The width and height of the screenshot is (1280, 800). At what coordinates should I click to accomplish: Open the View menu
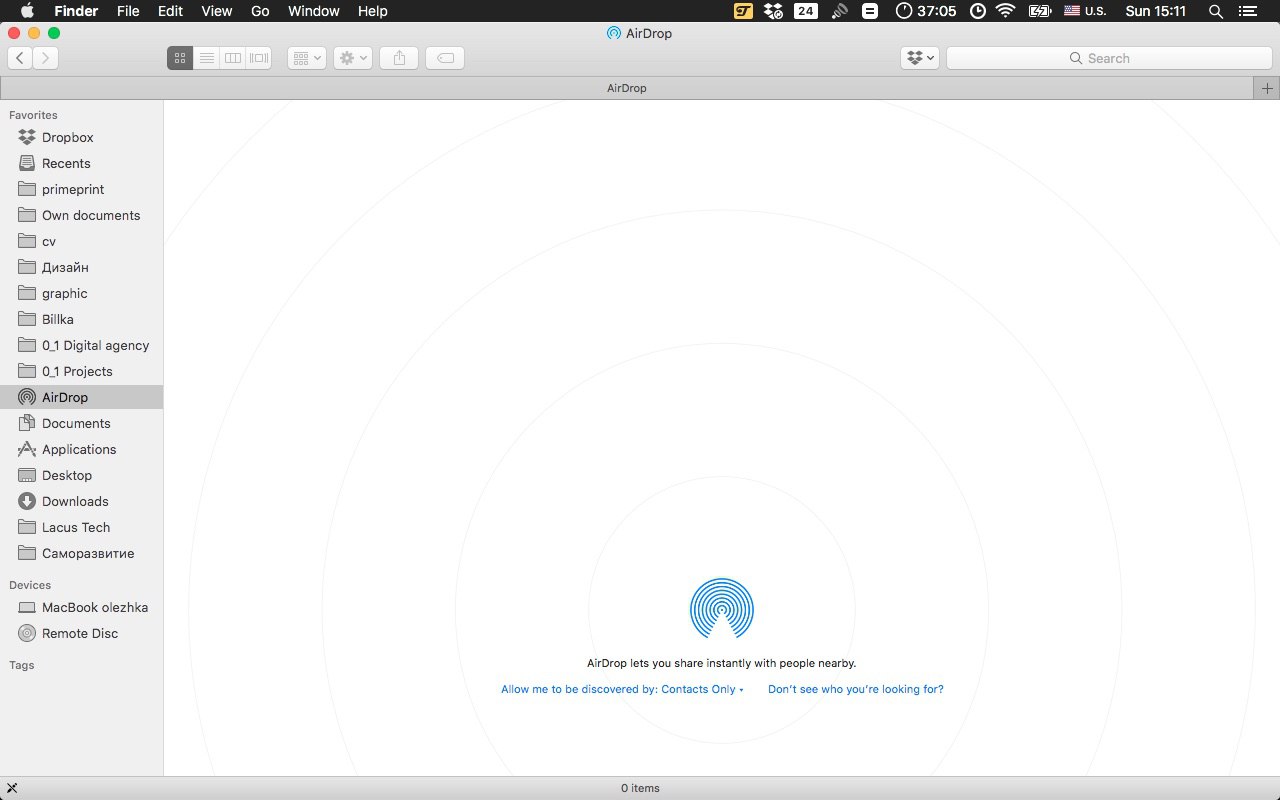point(216,11)
